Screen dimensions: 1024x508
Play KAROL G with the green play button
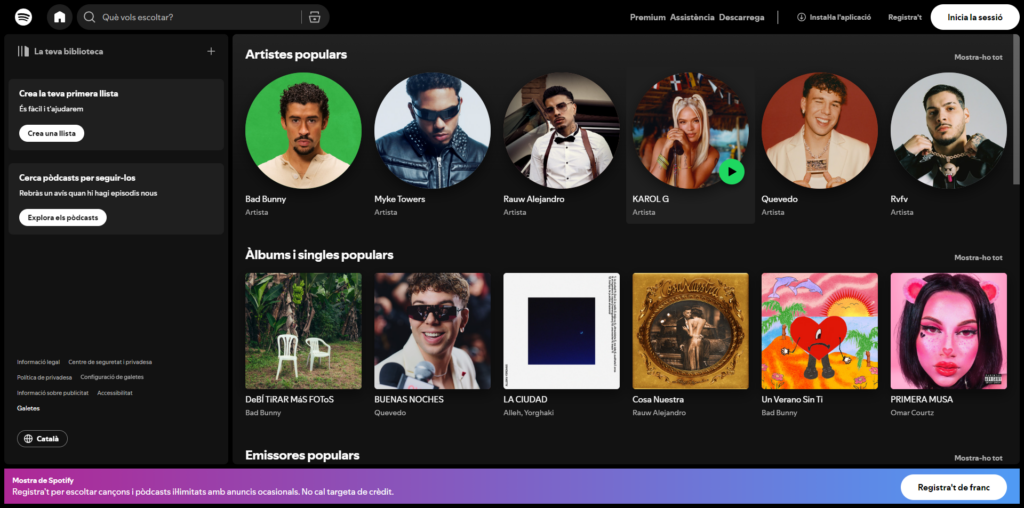coord(731,172)
